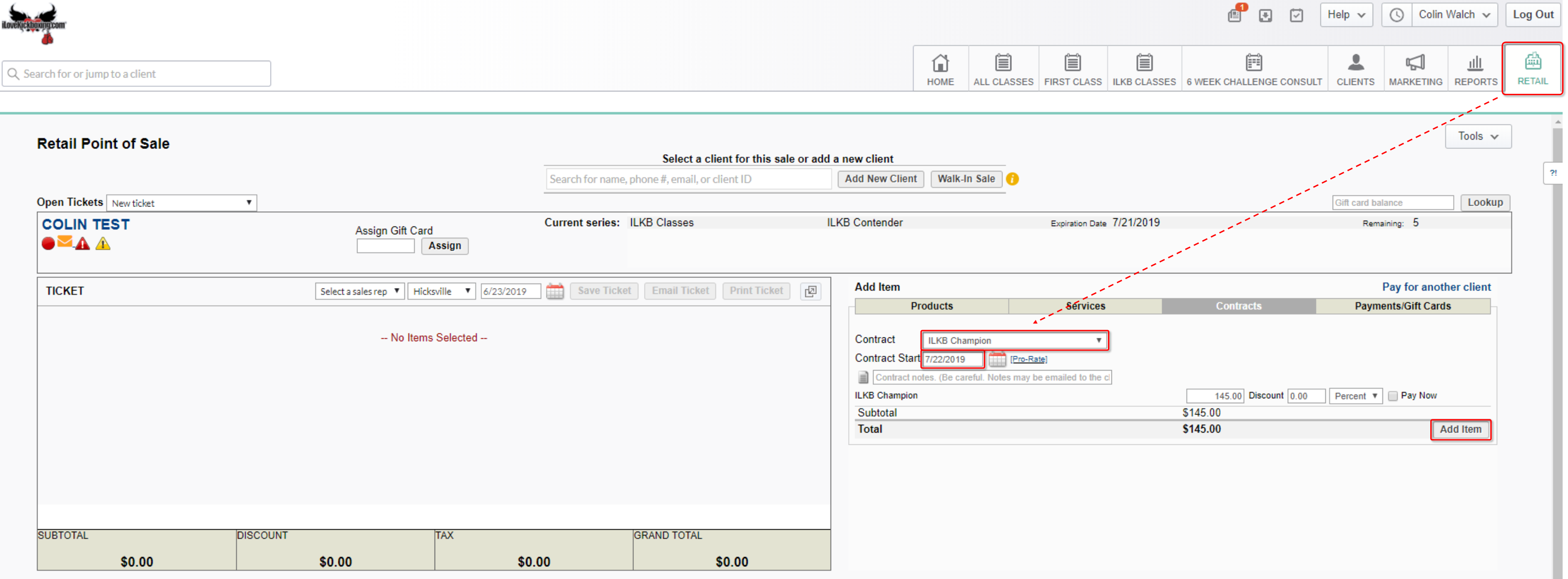Open the RETAIL register icon
The width and height of the screenshot is (1568, 579).
coord(1532,69)
